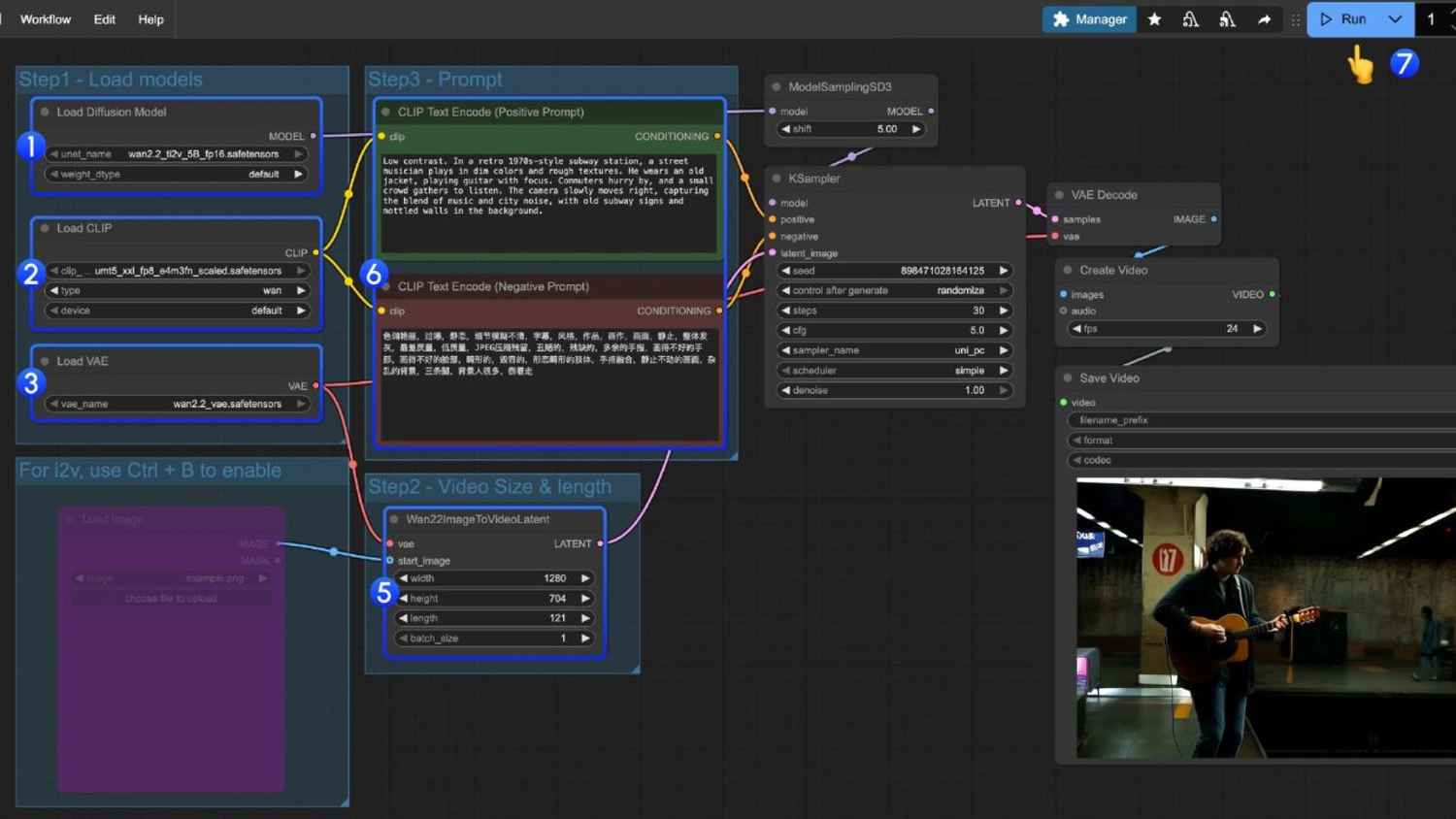The width and height of the screenshot is (1456, 819).
Task: Click the dotted drag handle left of Run
Action: 1295,19
